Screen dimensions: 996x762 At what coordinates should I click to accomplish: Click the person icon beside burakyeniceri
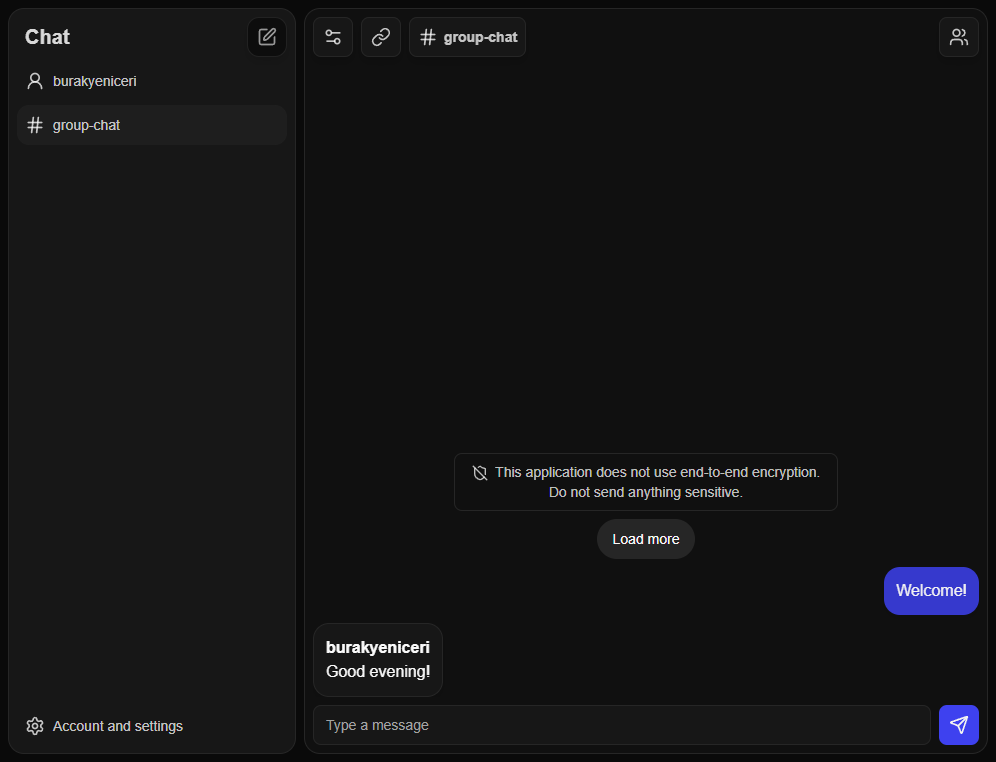(x=35, y=81)
